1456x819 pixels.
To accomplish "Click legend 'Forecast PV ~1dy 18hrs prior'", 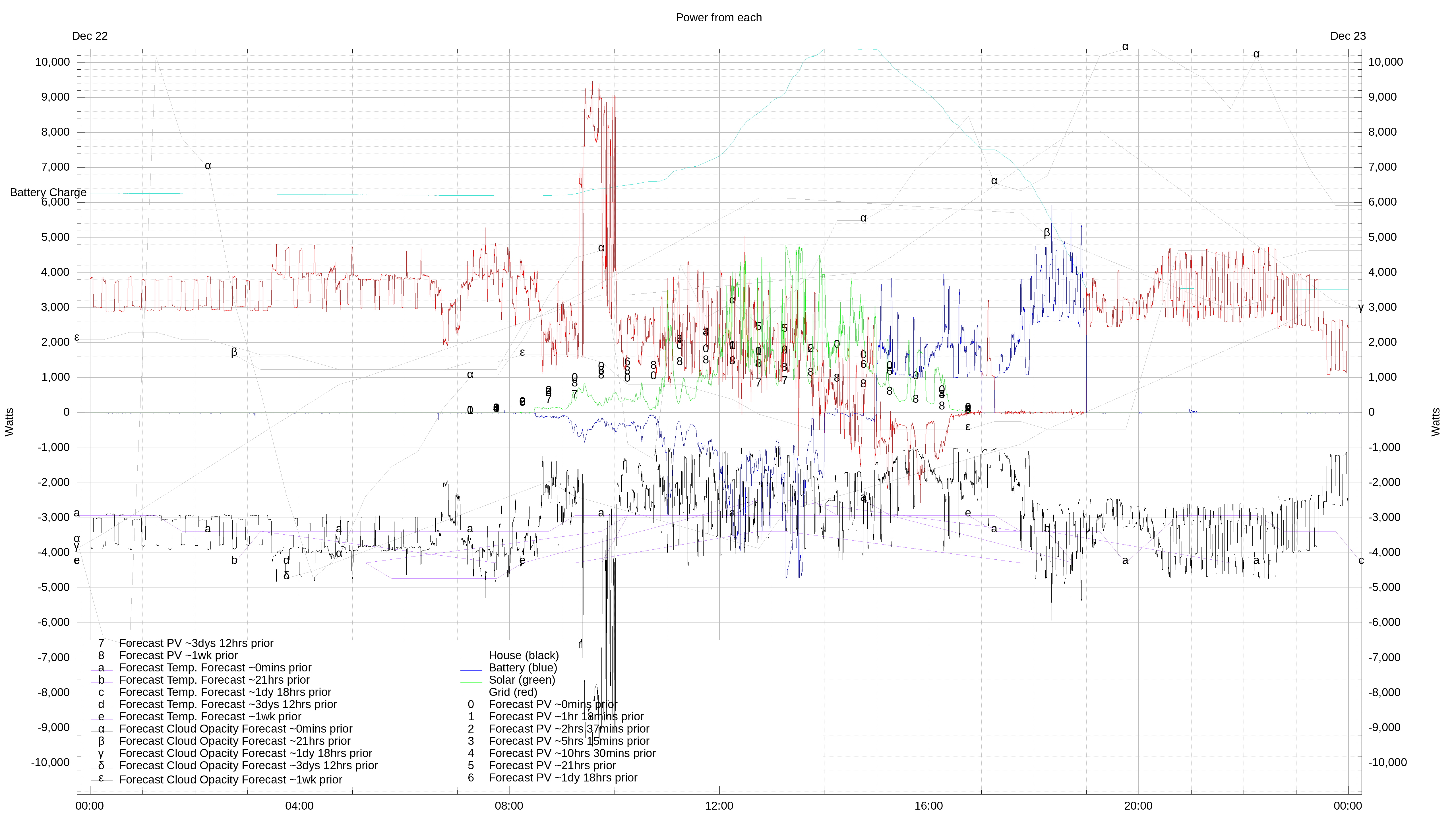I will [x=563, y=778].
